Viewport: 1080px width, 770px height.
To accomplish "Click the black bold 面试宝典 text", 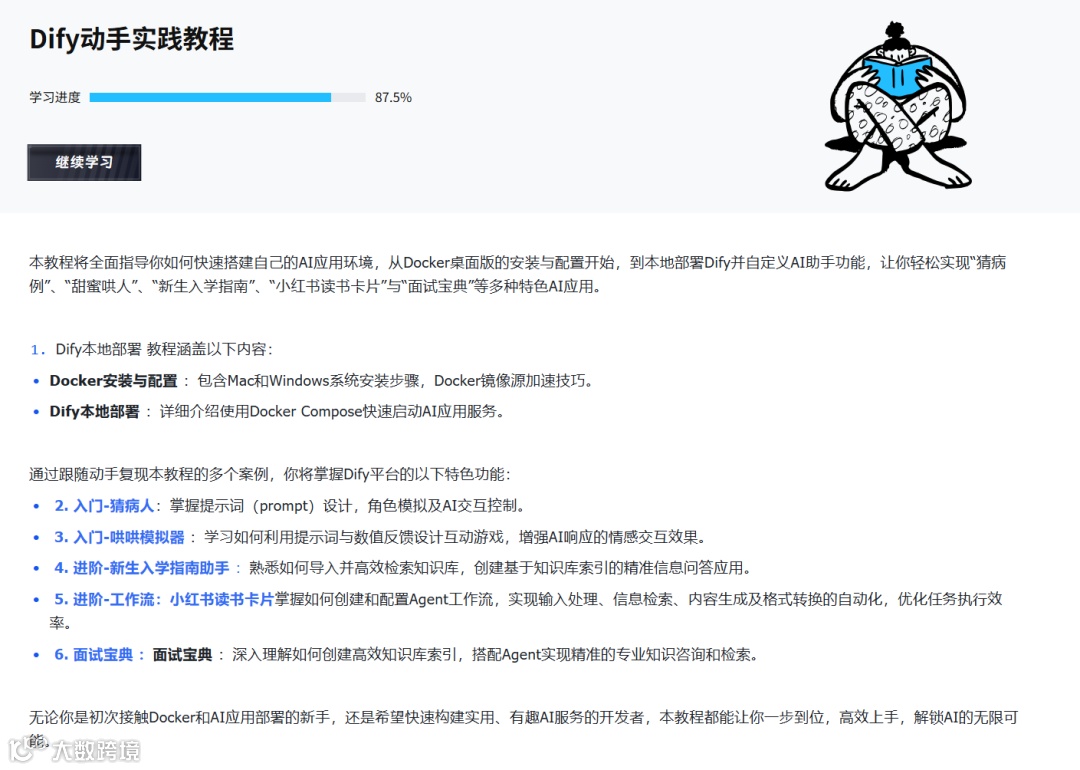I will pyautogui.click(x=183, y=655).
